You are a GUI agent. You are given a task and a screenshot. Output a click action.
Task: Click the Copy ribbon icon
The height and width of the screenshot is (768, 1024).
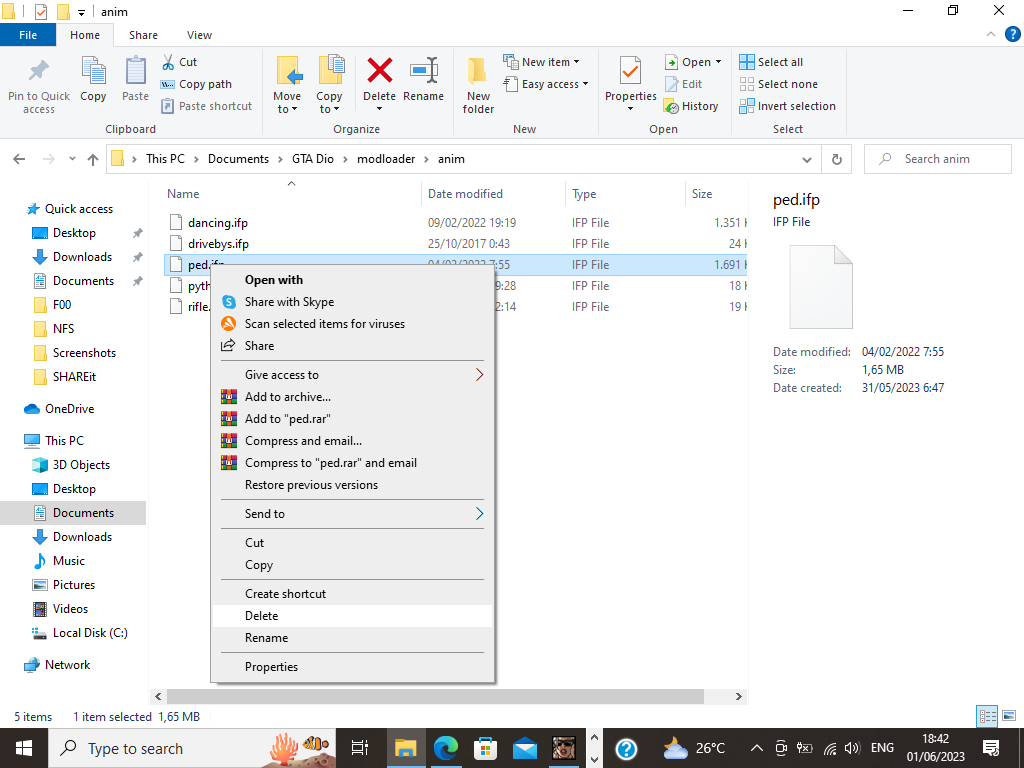(93, 71)
